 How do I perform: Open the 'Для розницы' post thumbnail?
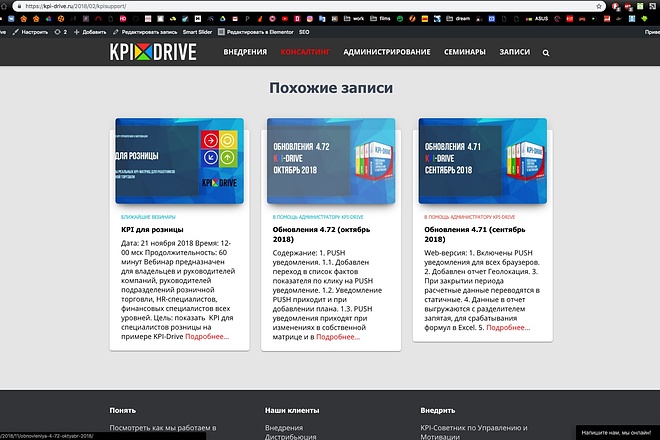tap(179, 161)
